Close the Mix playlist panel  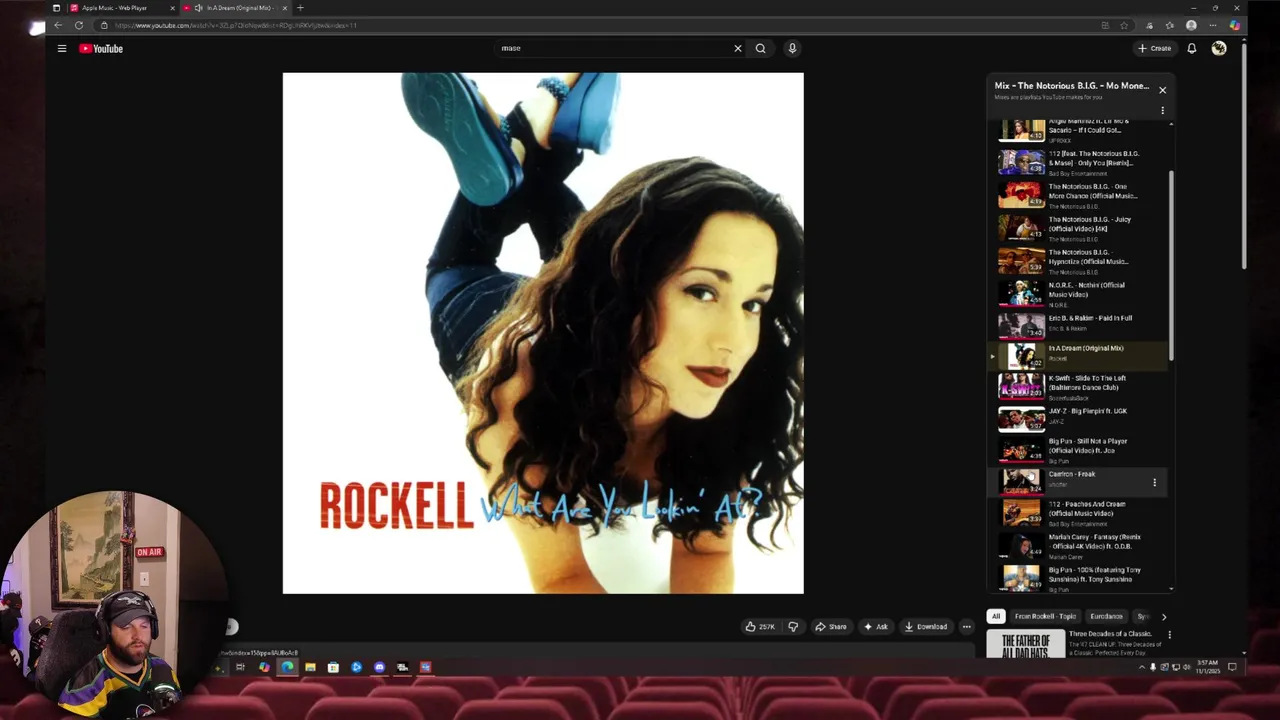pyautogui.click(x=1162, y=90)
